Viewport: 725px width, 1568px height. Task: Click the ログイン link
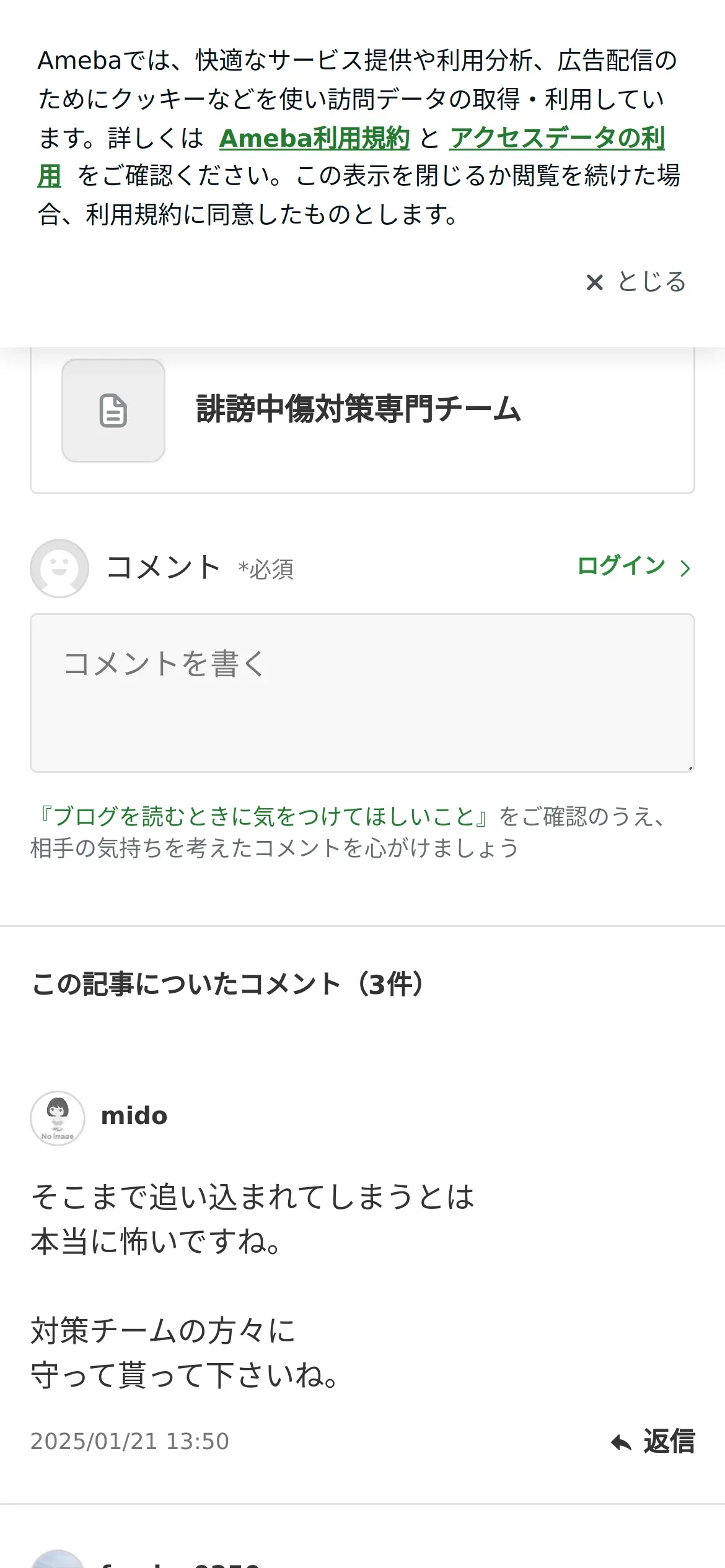click(x=621, y=565)
